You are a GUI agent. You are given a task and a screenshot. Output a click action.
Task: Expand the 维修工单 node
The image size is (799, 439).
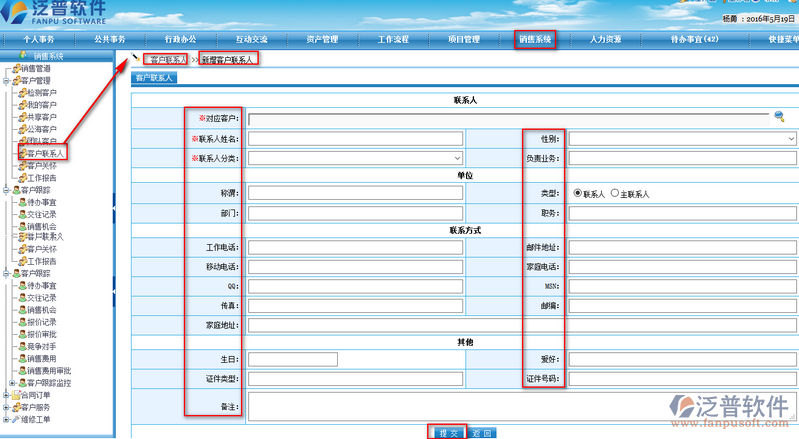(6, 420)
